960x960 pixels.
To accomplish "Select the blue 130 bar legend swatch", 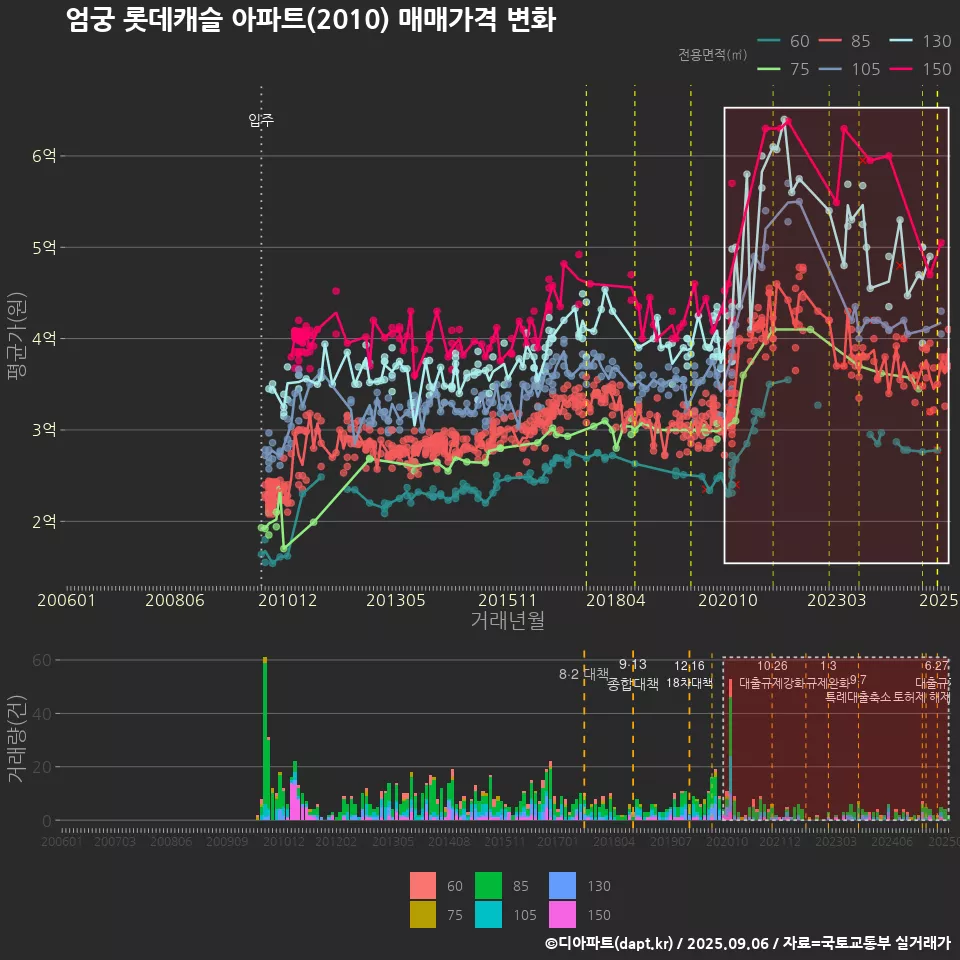I will 563,885.
